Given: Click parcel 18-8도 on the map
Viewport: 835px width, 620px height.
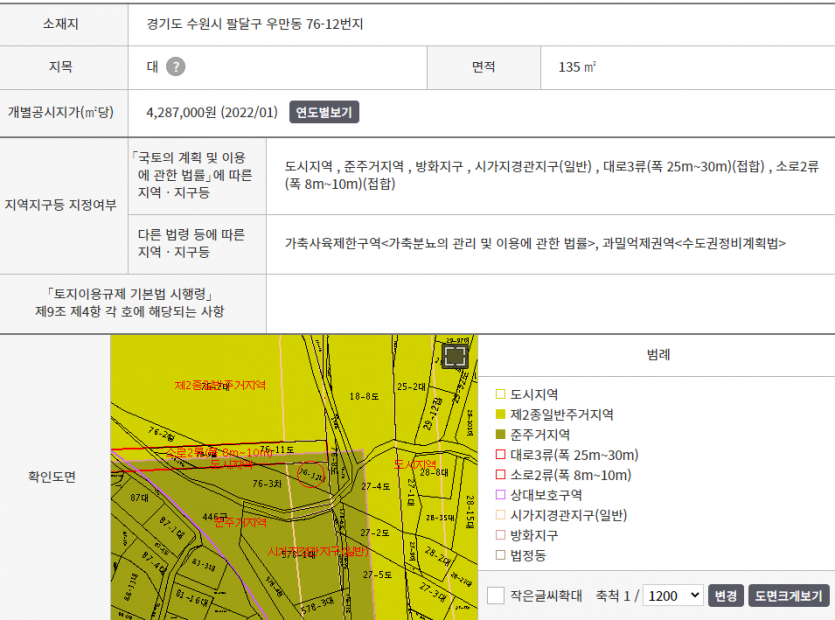Looking at the screenshot, I should click(x=361, y=397).
